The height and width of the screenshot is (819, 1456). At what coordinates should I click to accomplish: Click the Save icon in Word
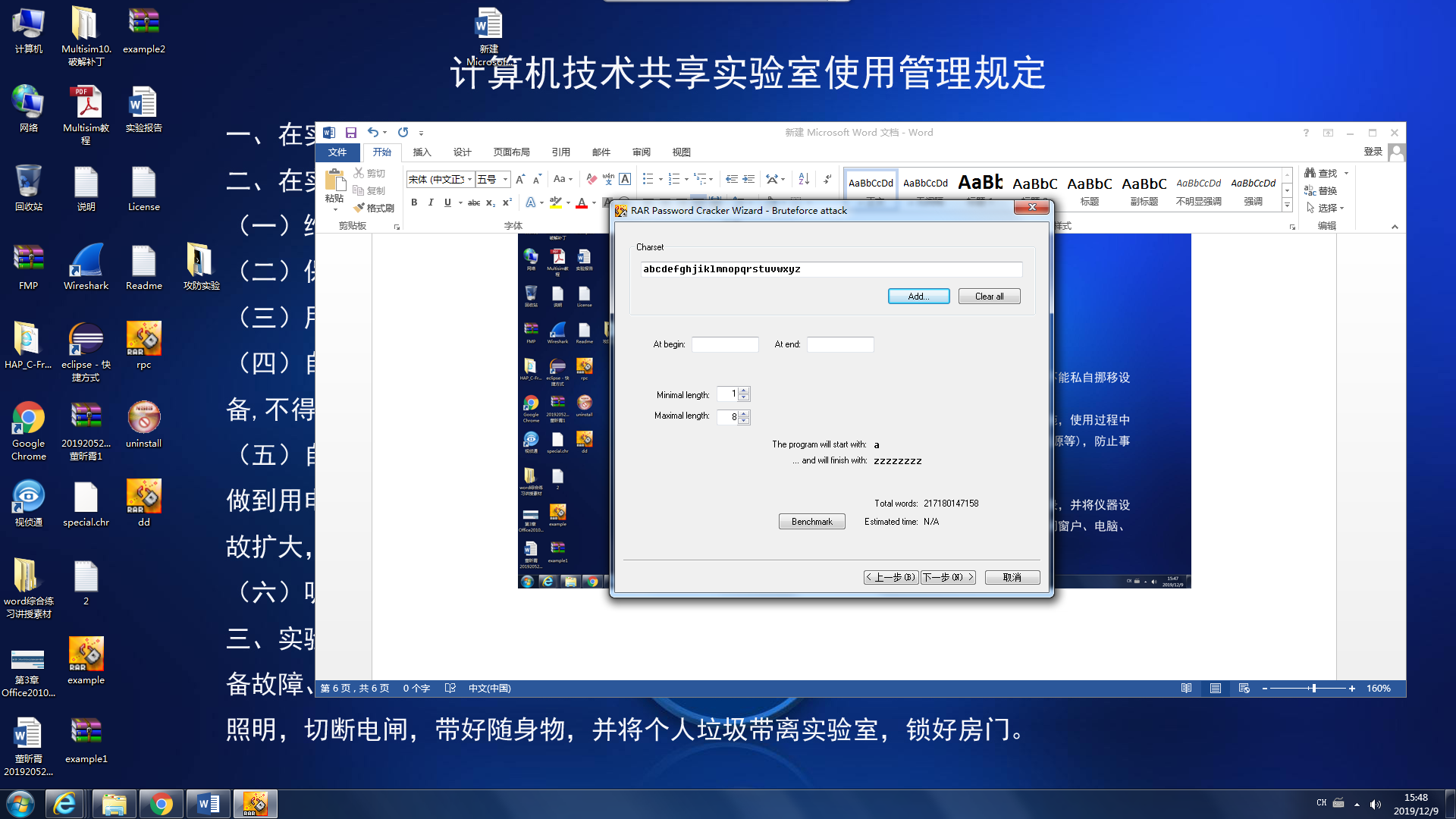click(x=350, y=133)
